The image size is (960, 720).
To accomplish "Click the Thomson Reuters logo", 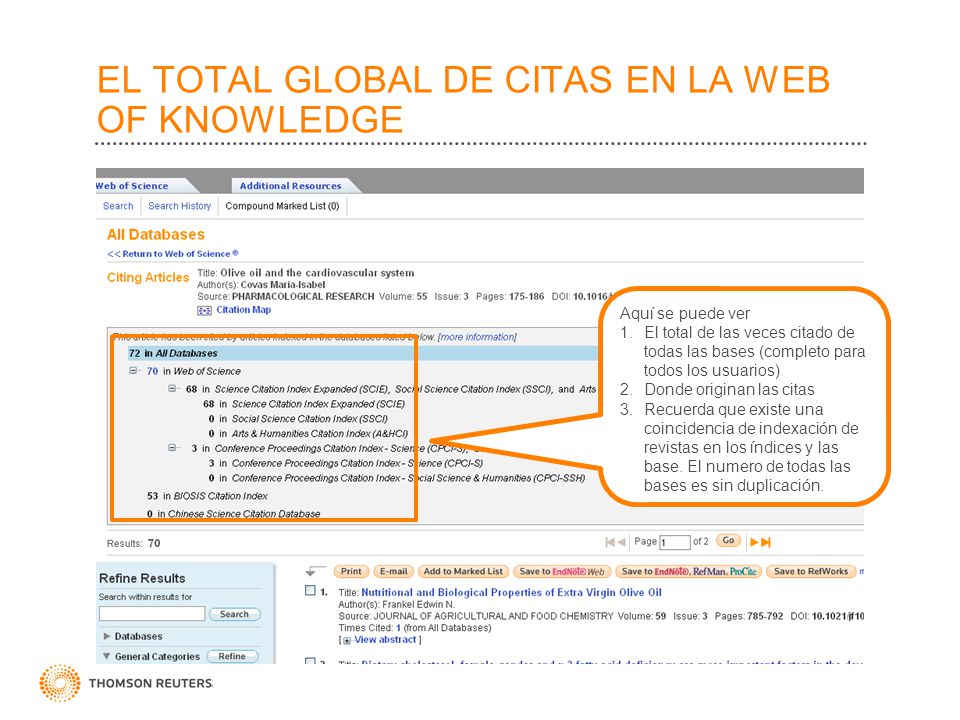I will pos(126,683).
